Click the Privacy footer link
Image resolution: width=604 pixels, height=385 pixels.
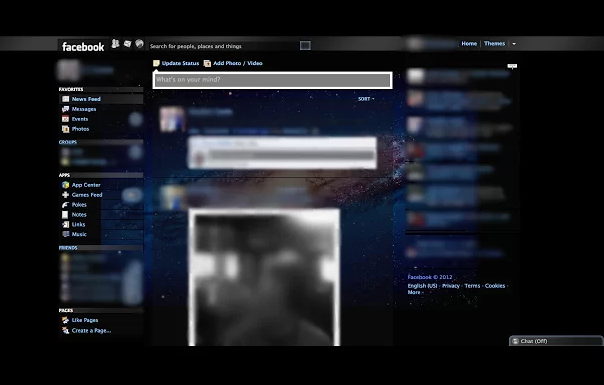pos(451,286)
